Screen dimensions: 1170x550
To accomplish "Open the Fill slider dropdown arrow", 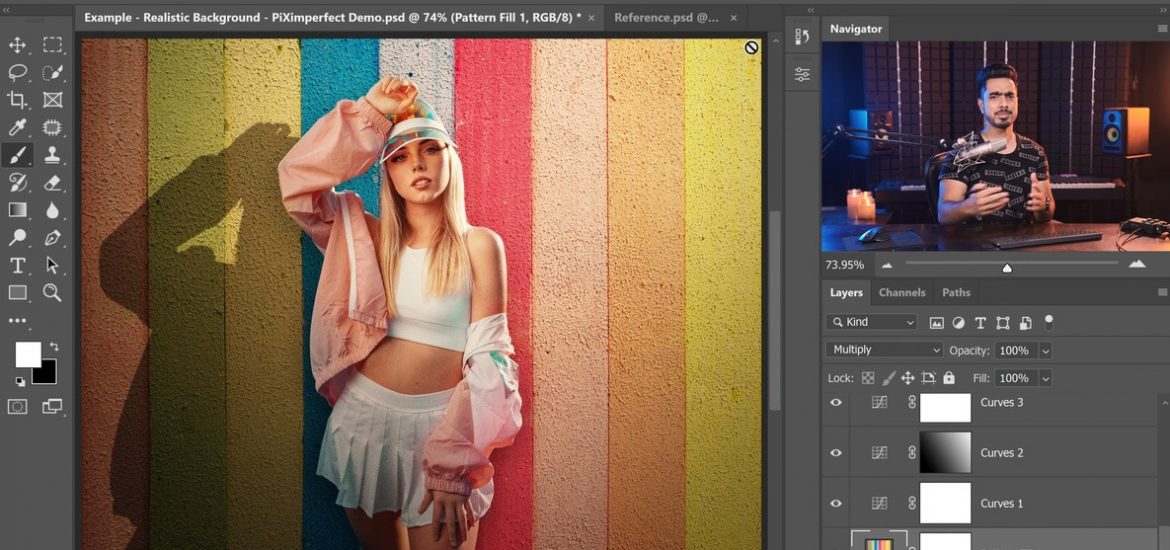I will tap(1045, 378).
